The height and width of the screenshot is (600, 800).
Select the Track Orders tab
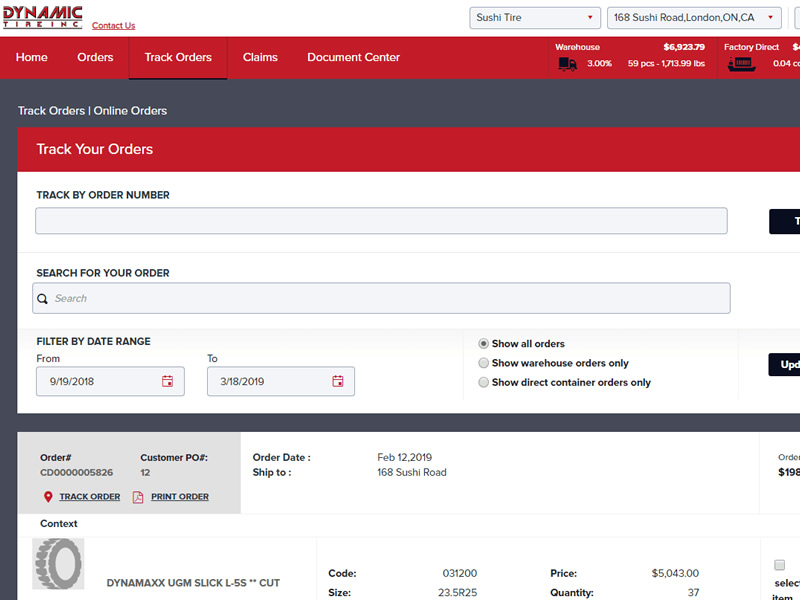(178, 57)
